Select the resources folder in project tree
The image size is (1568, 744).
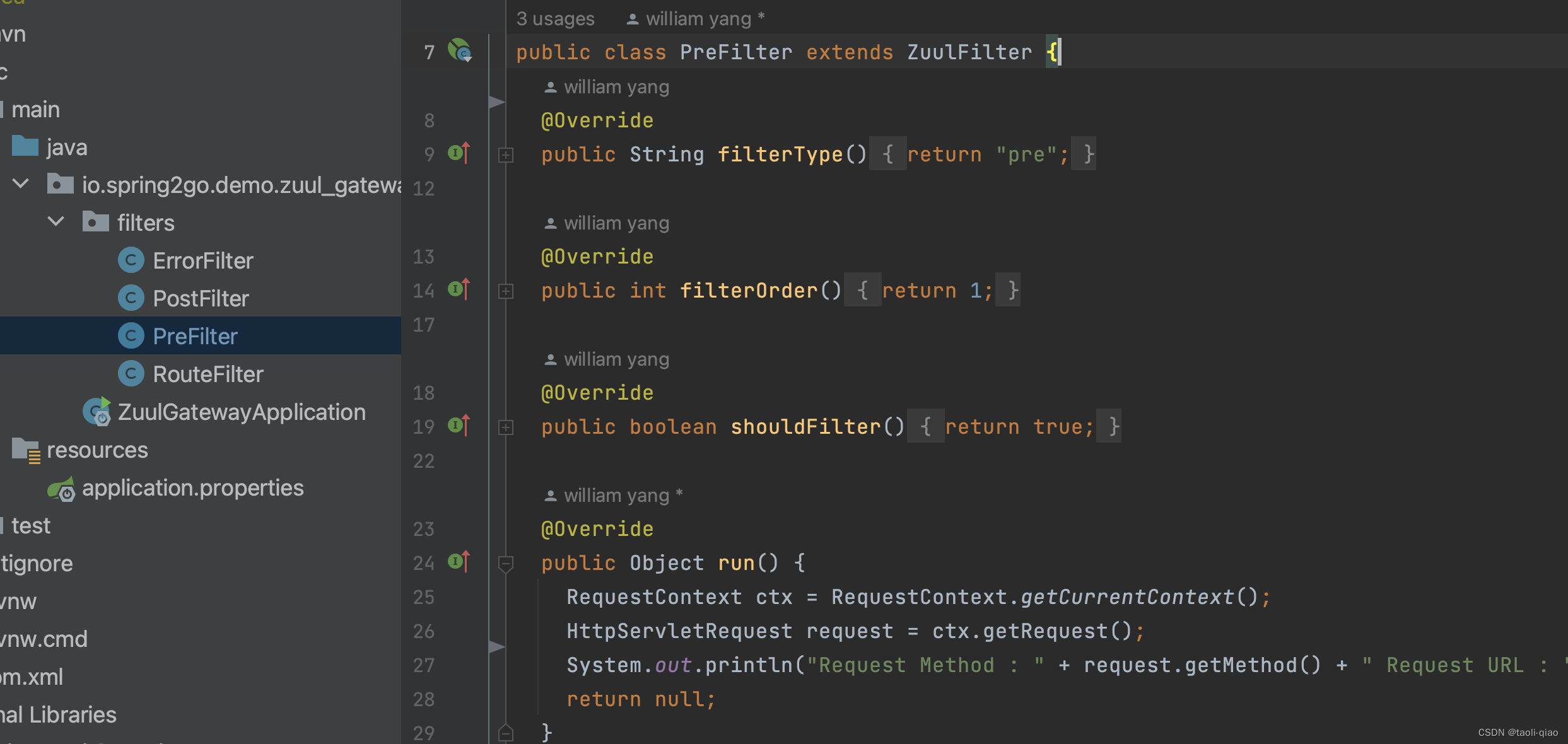97,450
